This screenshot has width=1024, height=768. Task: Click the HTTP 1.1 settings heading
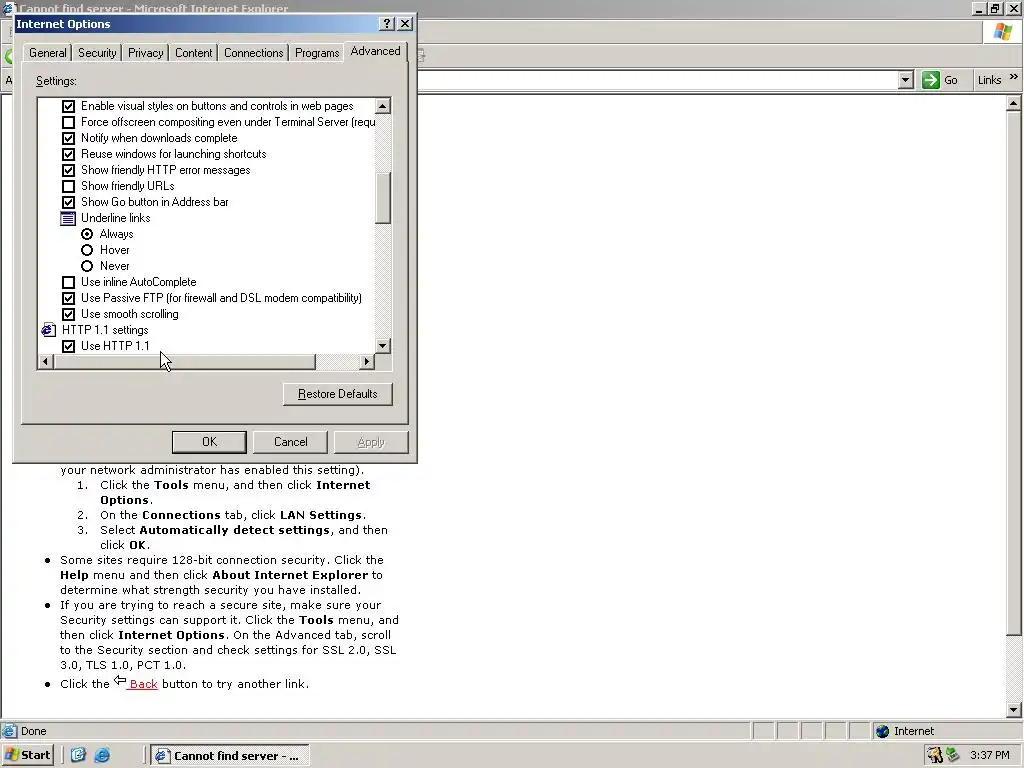[105, 330]
